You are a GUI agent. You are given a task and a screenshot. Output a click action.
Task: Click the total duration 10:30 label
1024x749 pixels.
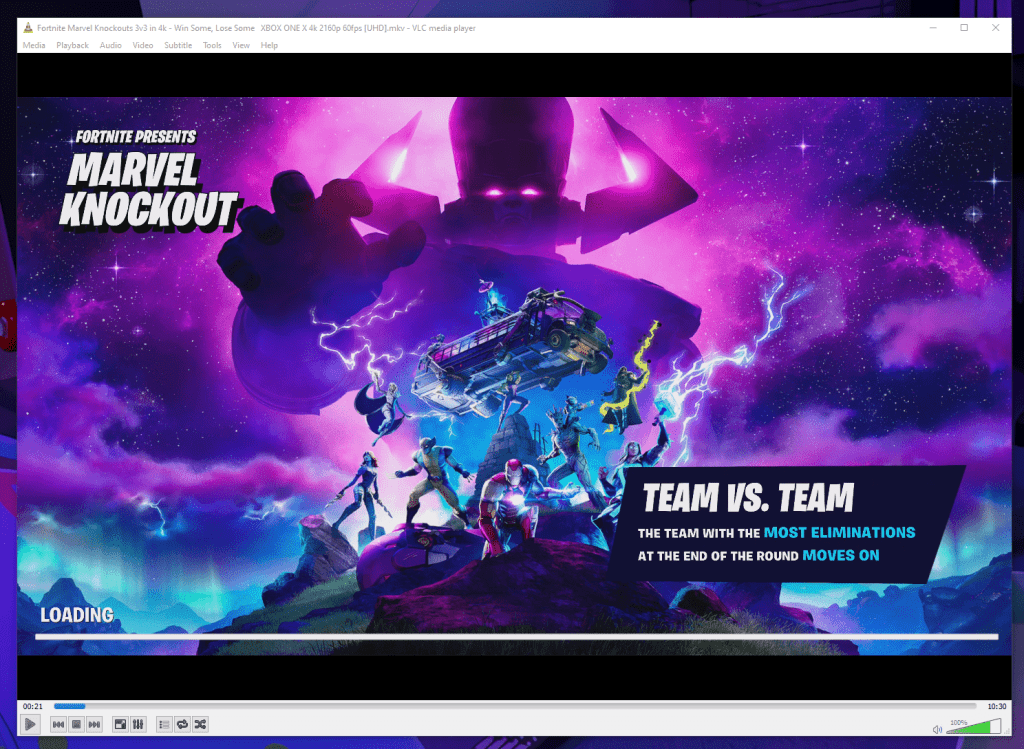click(x=996, y=706)
